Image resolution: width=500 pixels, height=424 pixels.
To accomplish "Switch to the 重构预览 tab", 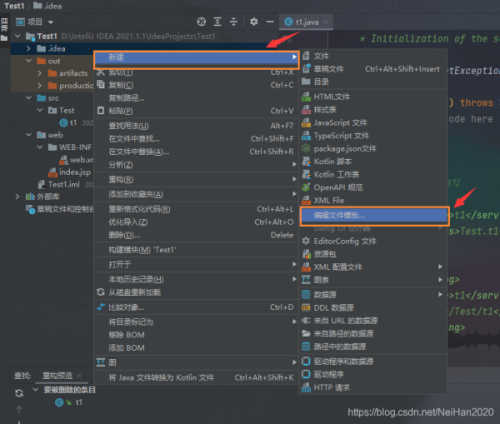I will coord(57,376).
